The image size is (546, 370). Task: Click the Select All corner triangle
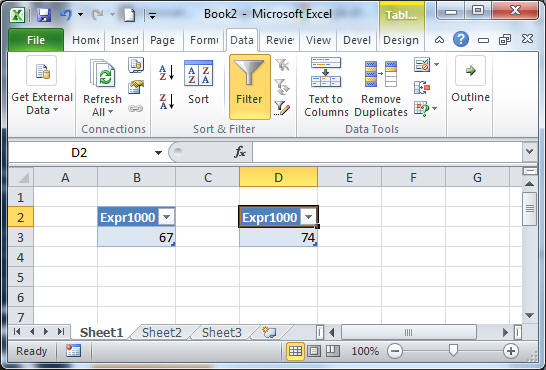click(x=21, y=178)
